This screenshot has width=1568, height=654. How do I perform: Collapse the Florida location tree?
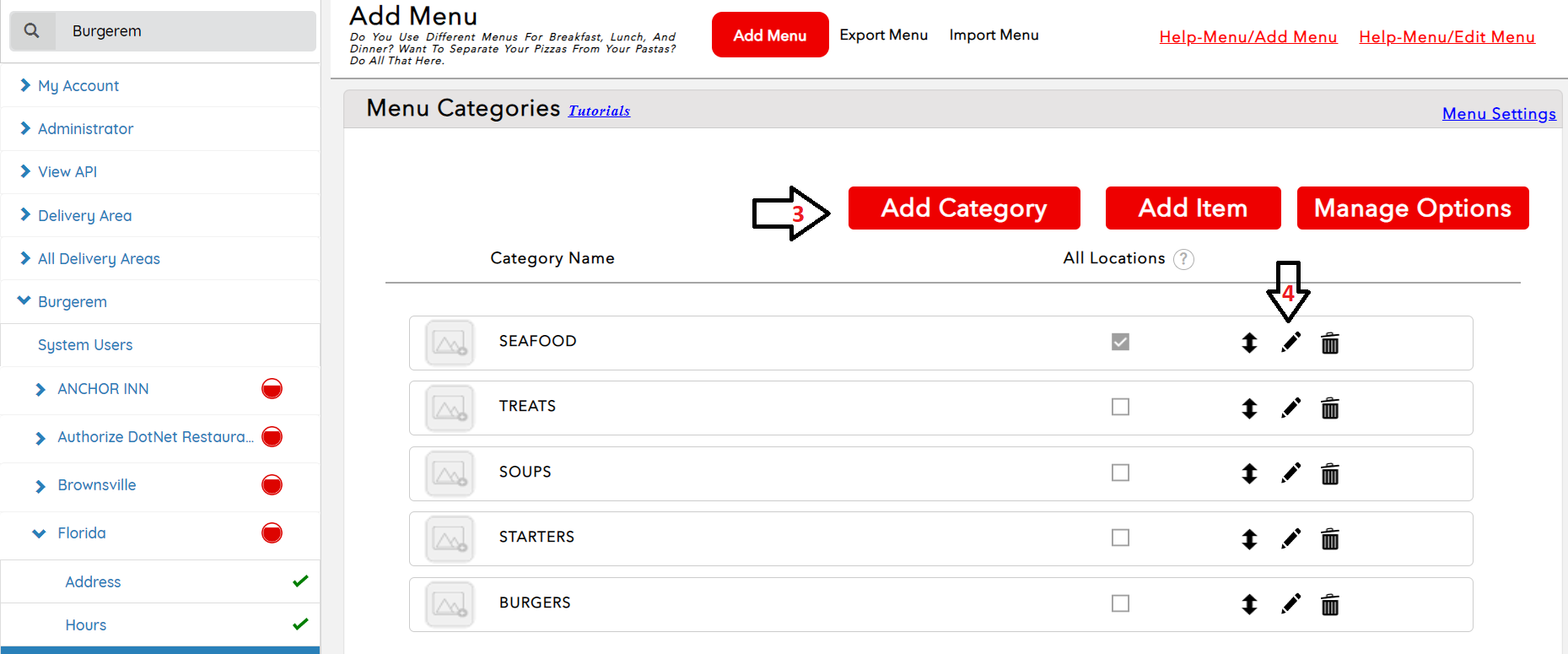pyautogui.click(x=39, y=533)
